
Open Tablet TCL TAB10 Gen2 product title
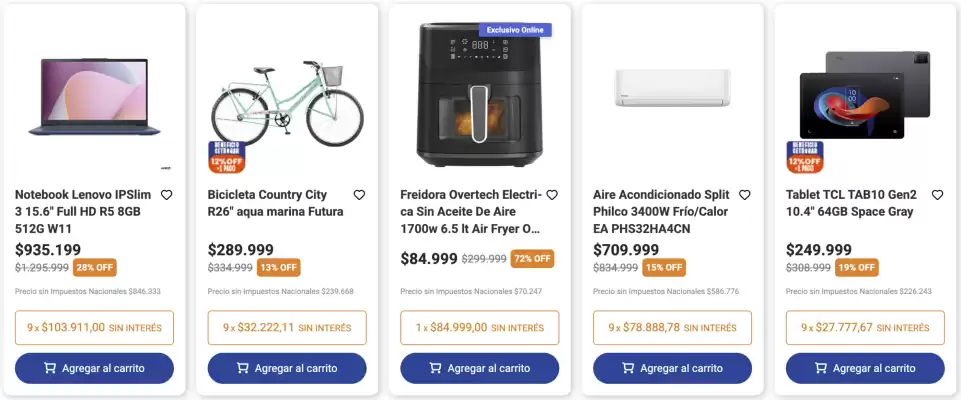pyautogui.click(x=851, y=204)
